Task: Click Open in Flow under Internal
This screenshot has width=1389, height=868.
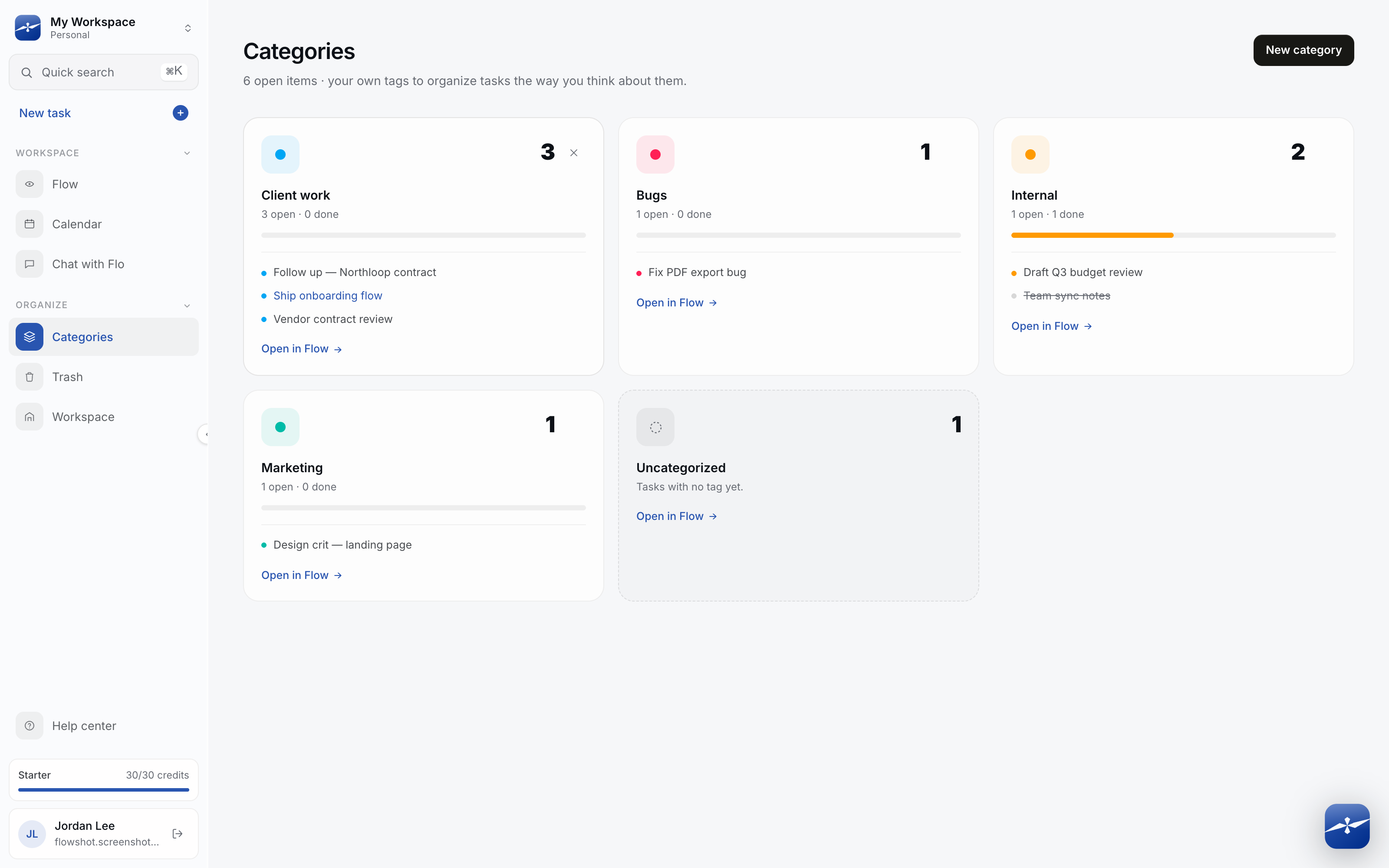Action: tap(1051, 326)
